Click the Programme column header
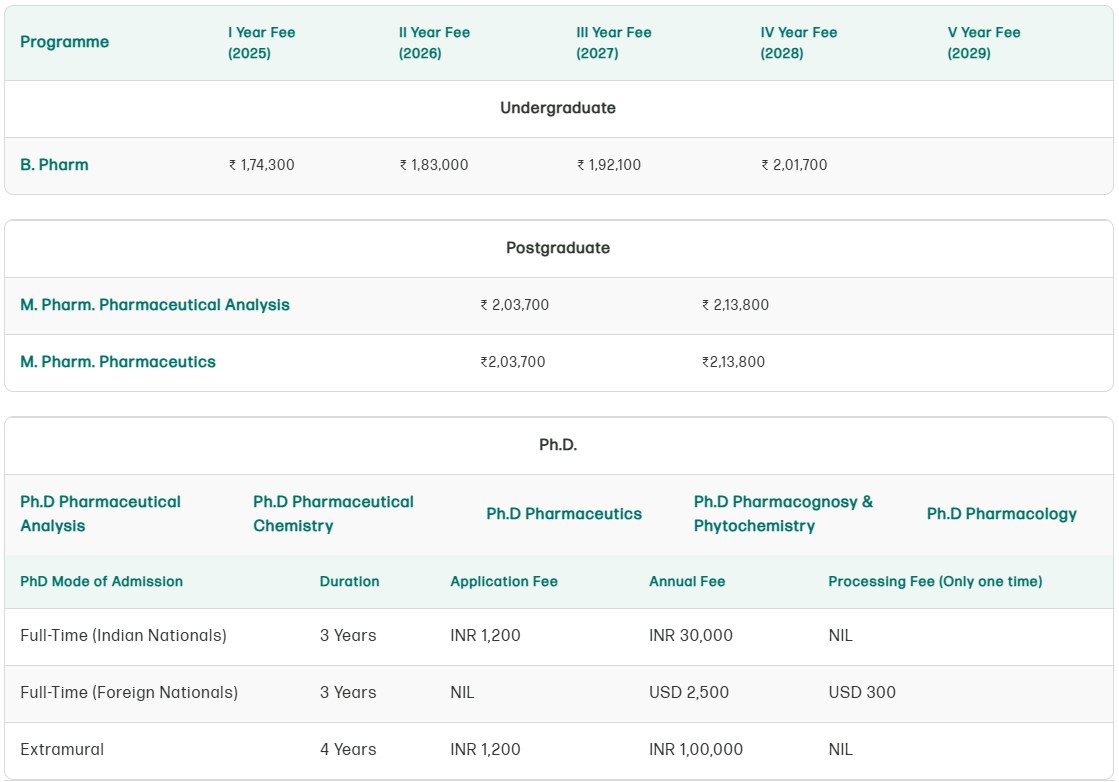1119x782 pixels. [65, 42]
